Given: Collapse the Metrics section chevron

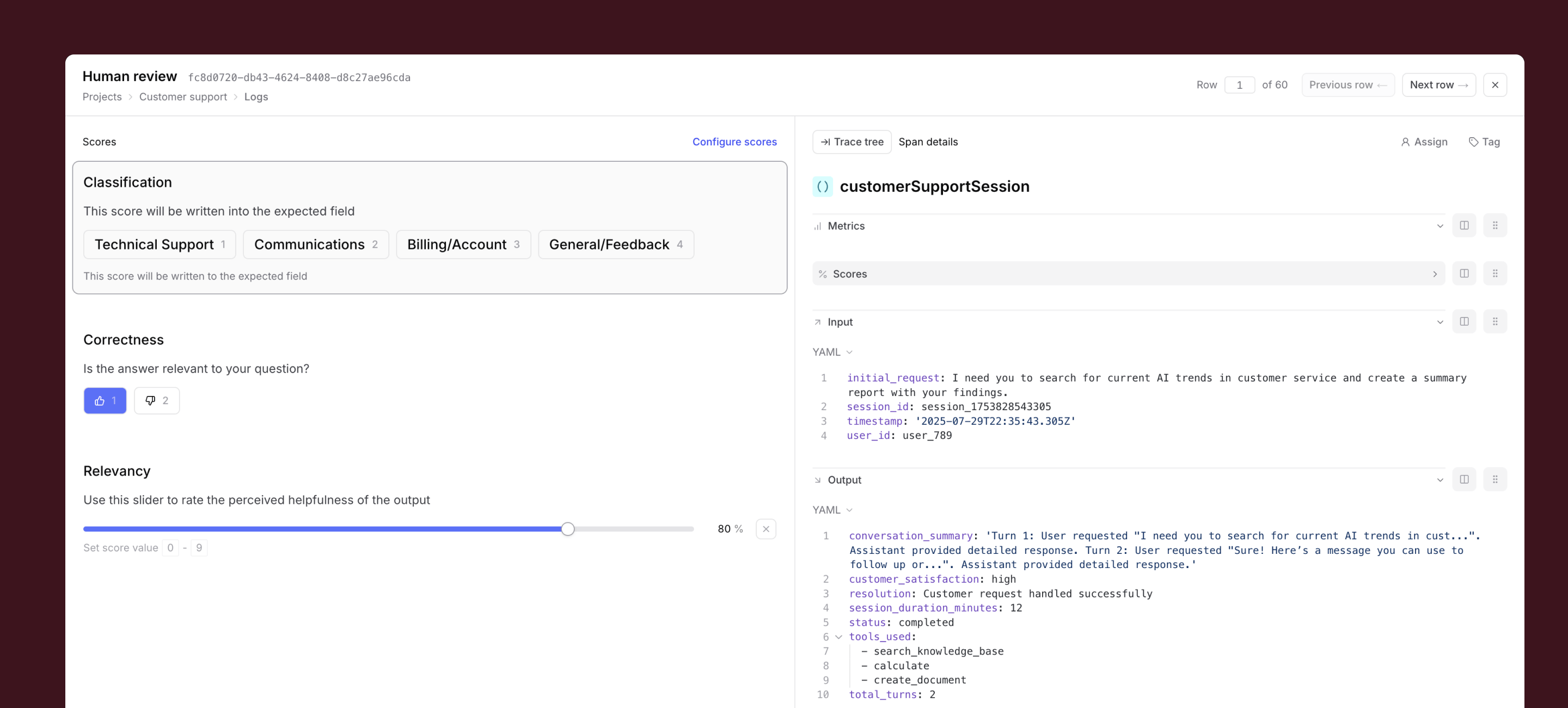Looking at the screenshot, I should click(1440, 225).
